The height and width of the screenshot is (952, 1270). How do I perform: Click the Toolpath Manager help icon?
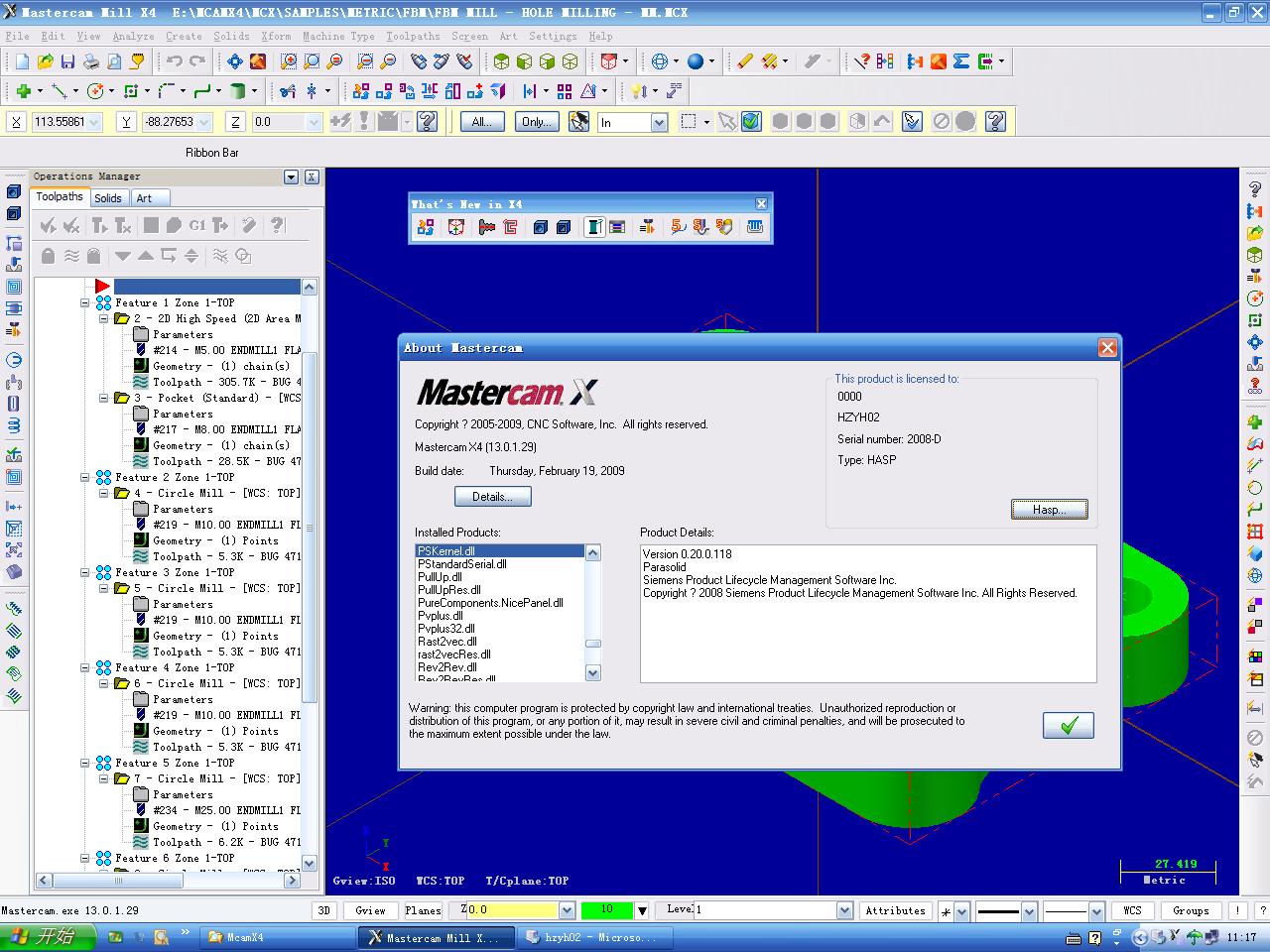(x=278, y=226)
